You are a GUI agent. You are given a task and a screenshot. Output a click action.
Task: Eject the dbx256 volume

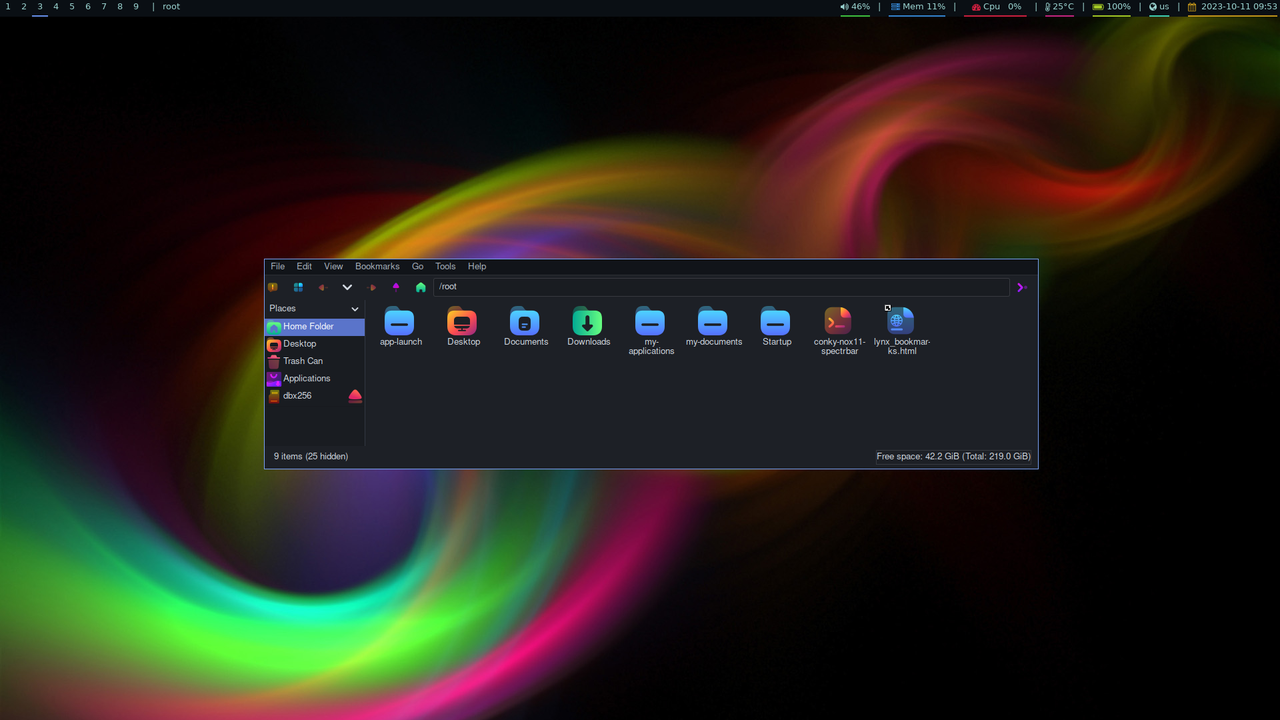355,396
